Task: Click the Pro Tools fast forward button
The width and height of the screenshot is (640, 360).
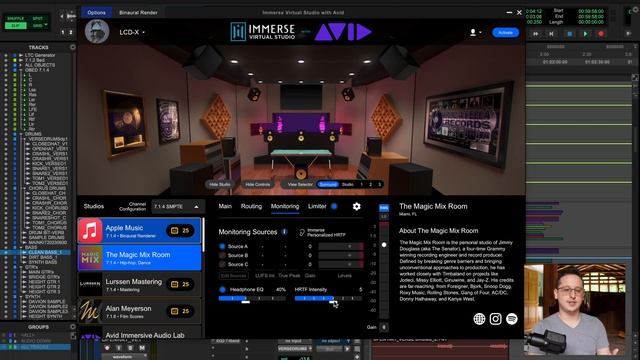Action: [536, 34]
